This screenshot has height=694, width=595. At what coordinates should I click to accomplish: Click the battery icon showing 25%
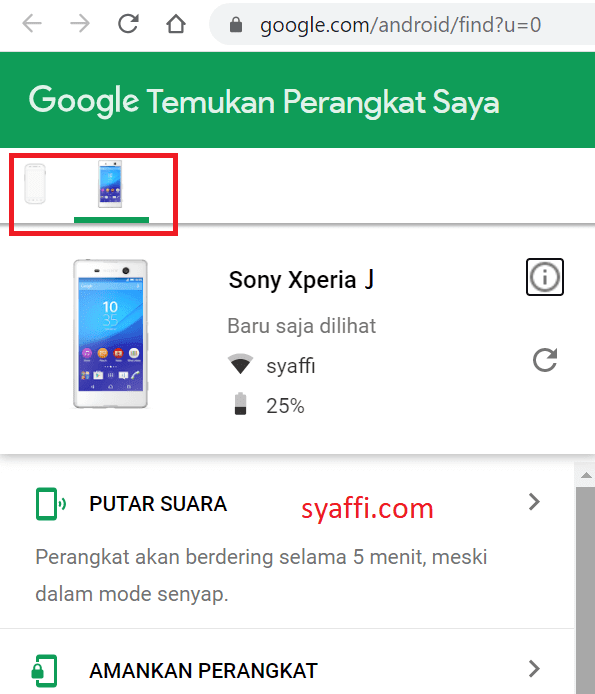[x=240, y=403]
